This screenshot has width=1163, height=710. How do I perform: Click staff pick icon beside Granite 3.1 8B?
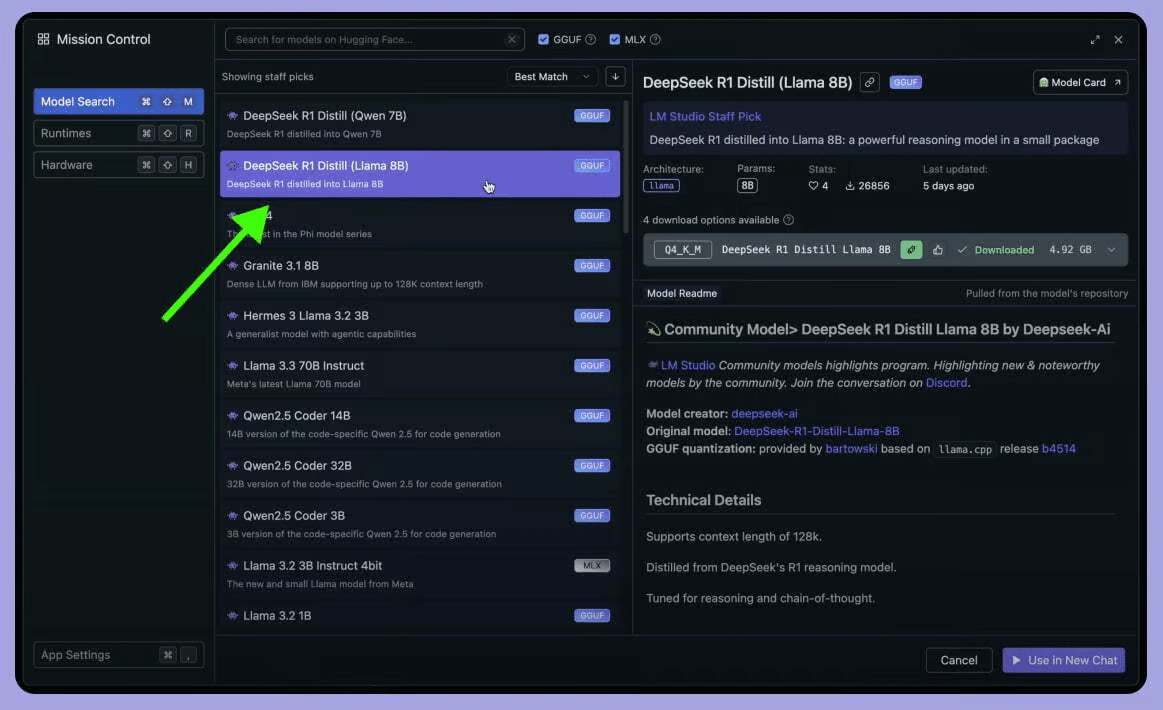click(x=232, y=266)
